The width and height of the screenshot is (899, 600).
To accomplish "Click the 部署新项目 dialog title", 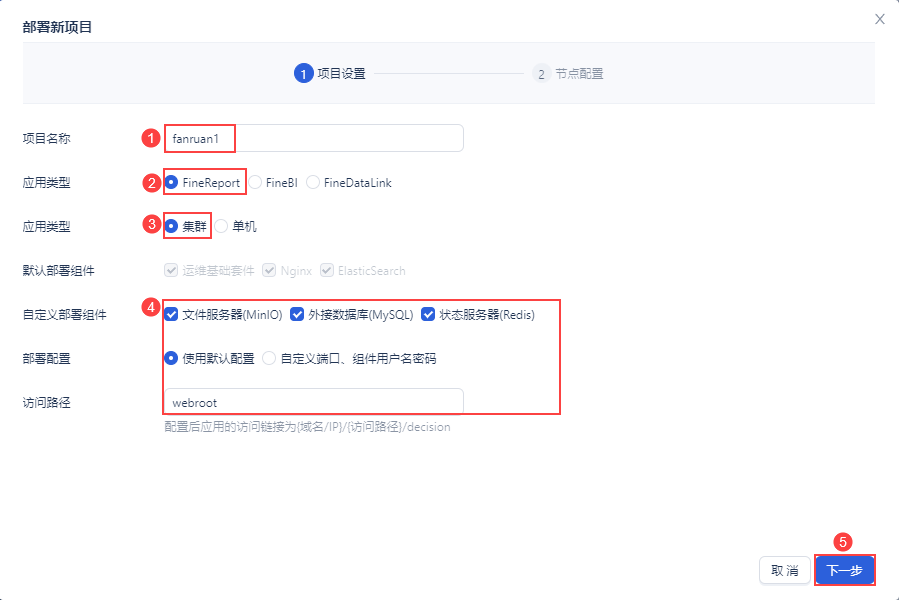I will pos(57,27).
